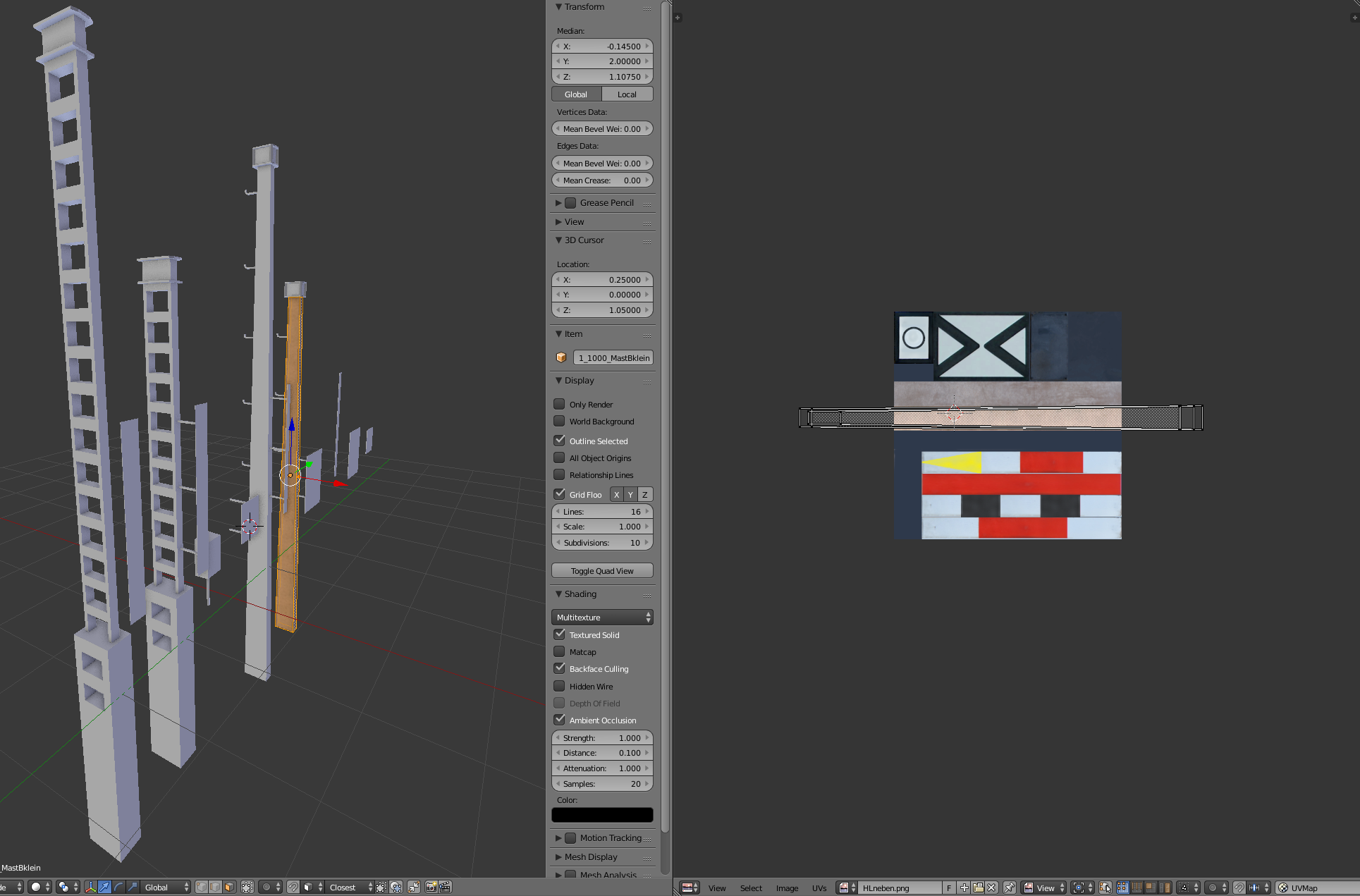Open the Image menu in UV editor
Viewport: 1360px width, 896px height.
[x=787, y=888]
